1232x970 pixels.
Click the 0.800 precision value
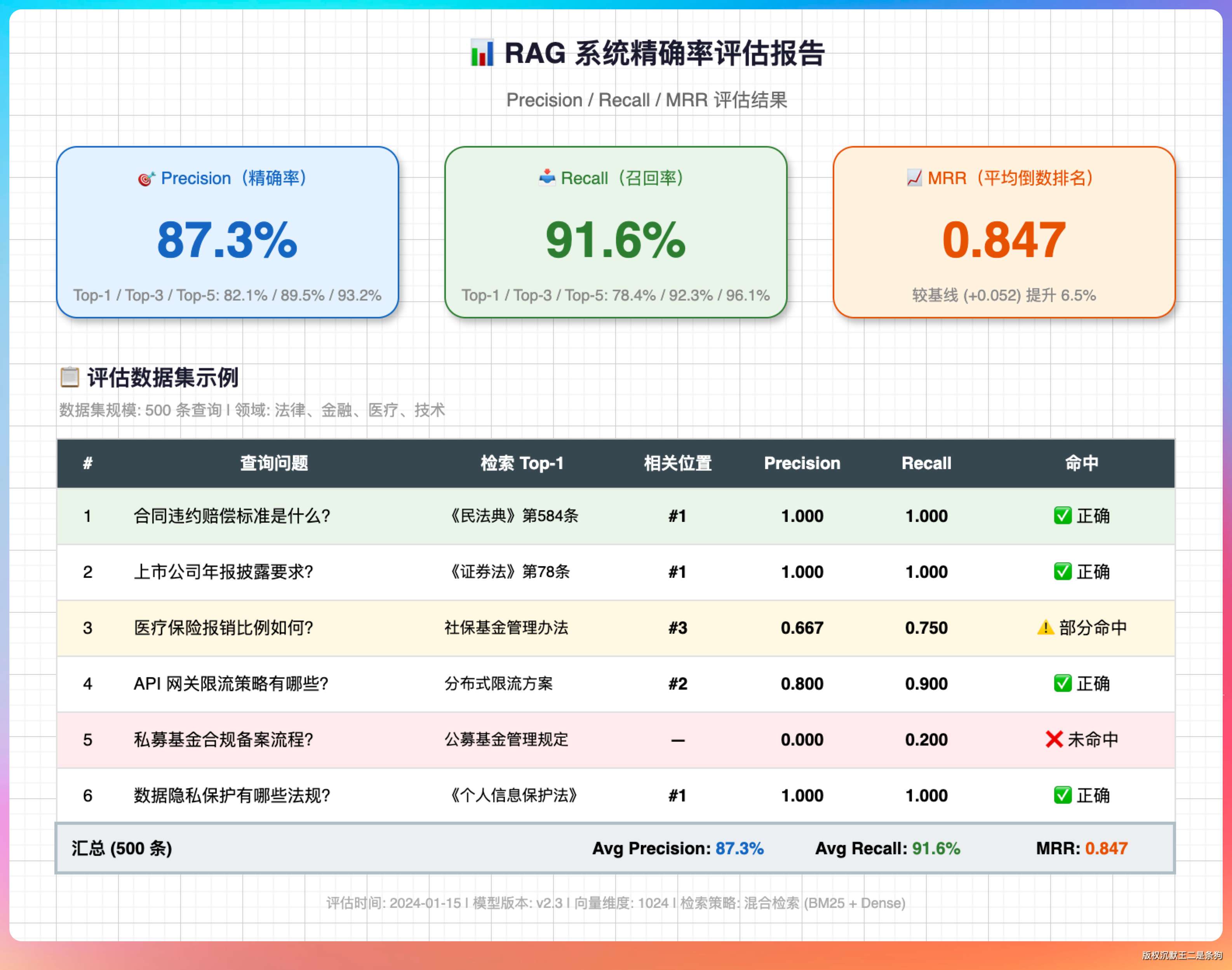tap(802, 683)
